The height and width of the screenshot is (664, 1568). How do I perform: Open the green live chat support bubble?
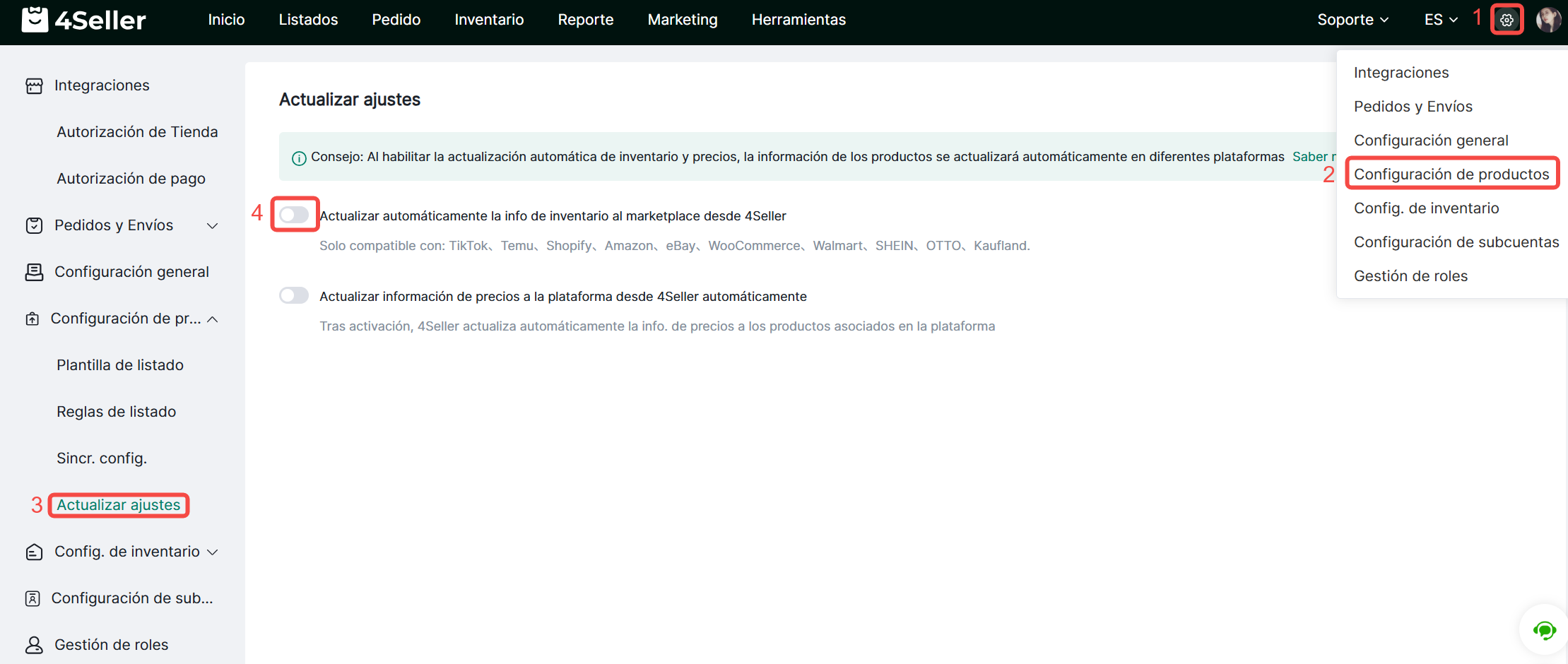1544,630
